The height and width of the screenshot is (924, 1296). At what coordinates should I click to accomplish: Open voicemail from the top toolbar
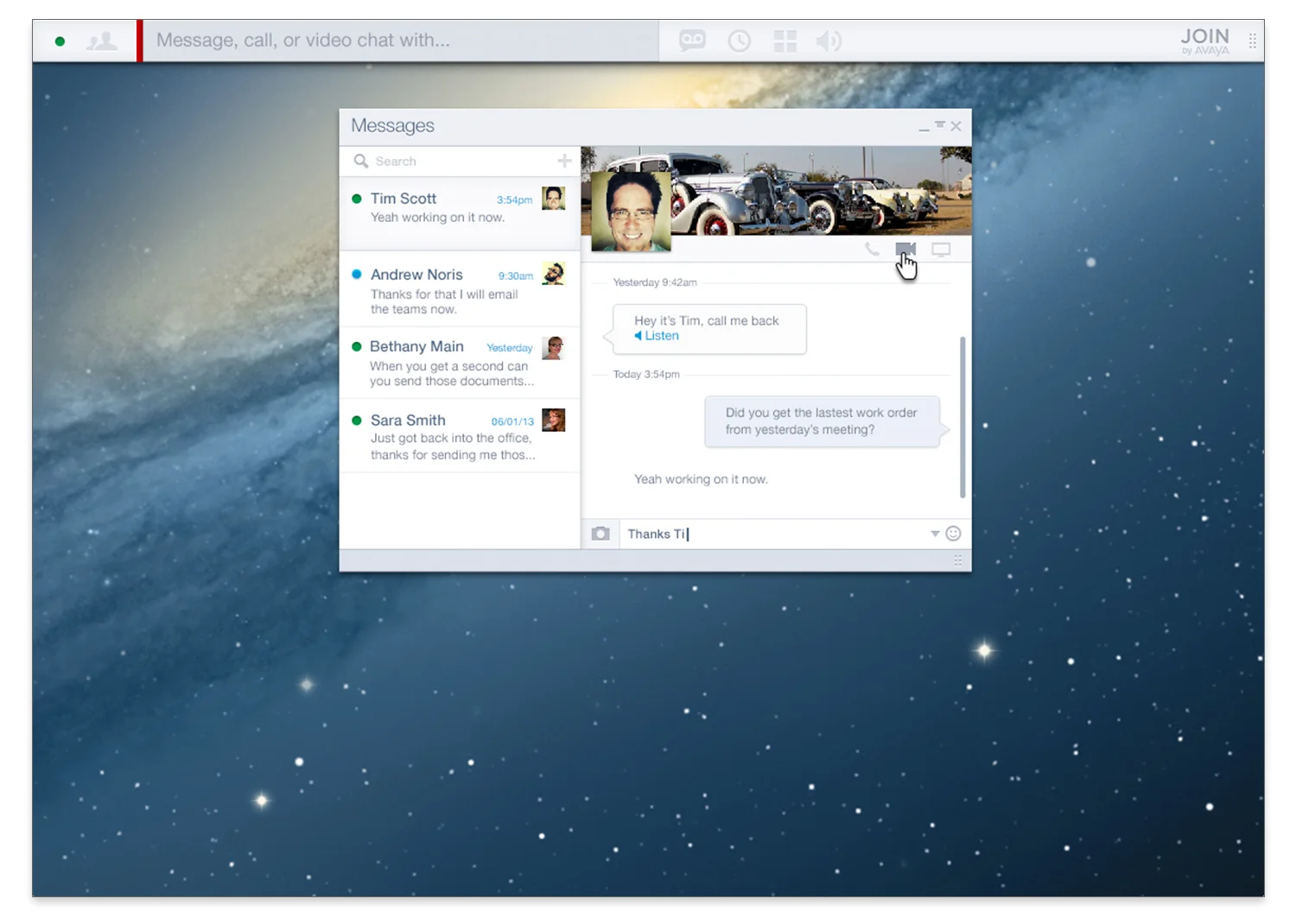point(691,40)
